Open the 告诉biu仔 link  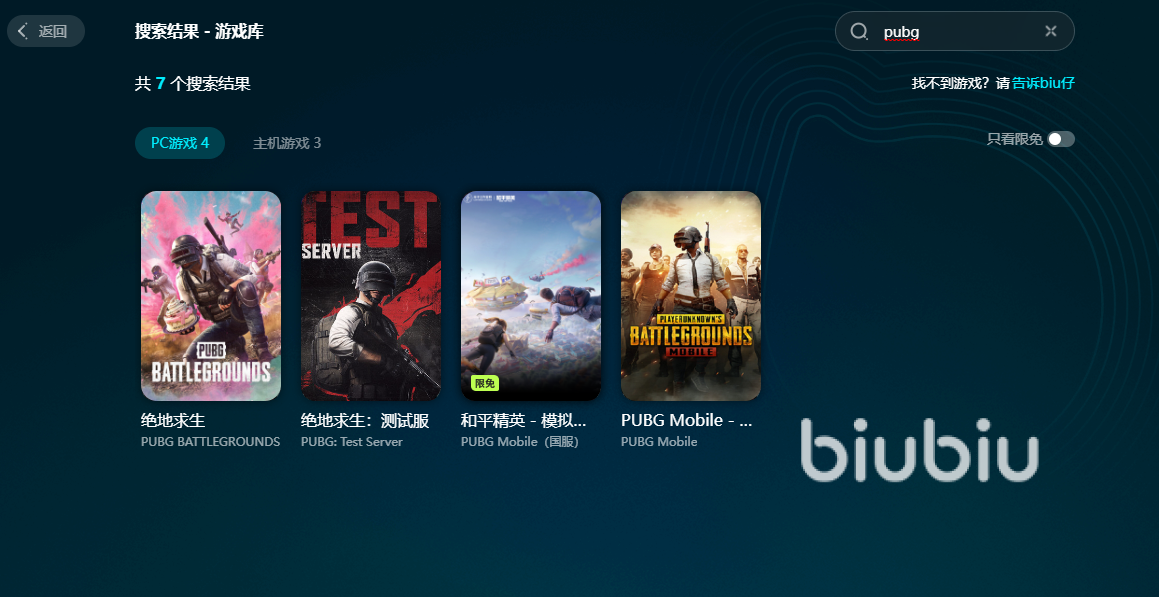(1043, 83)
